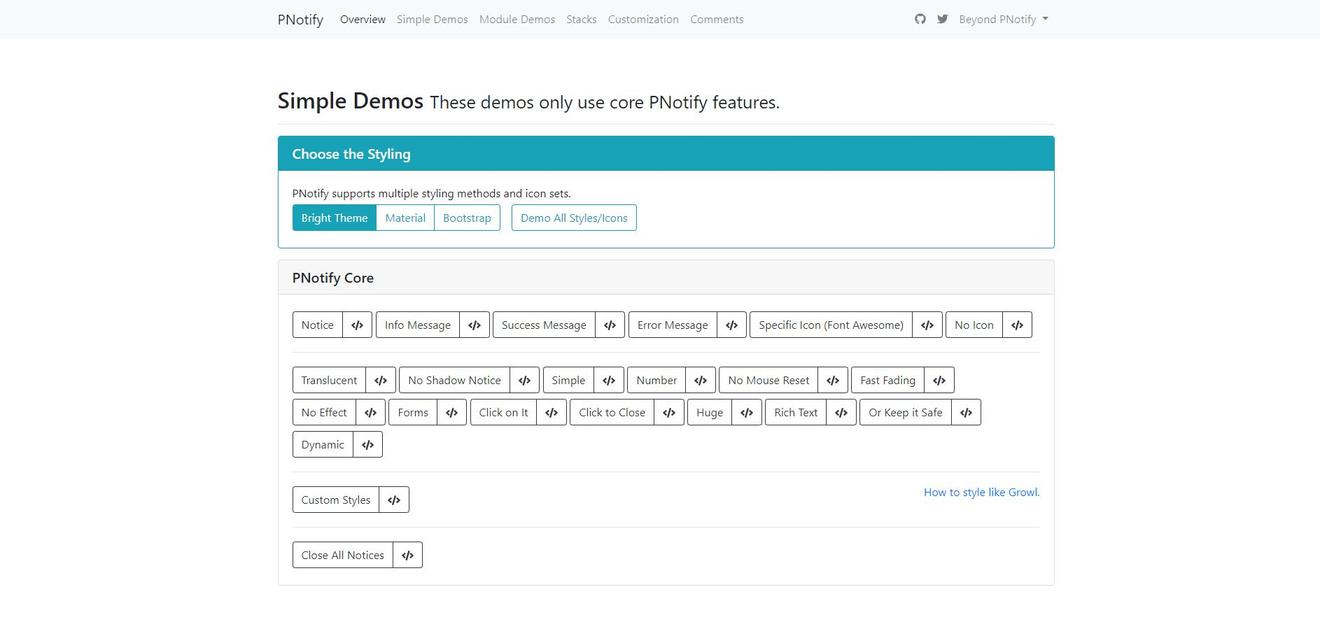Viewport: 1320px width, 636px height.
Task: Choose the Bootstrap styling option
Action: (x=467, y=218)
